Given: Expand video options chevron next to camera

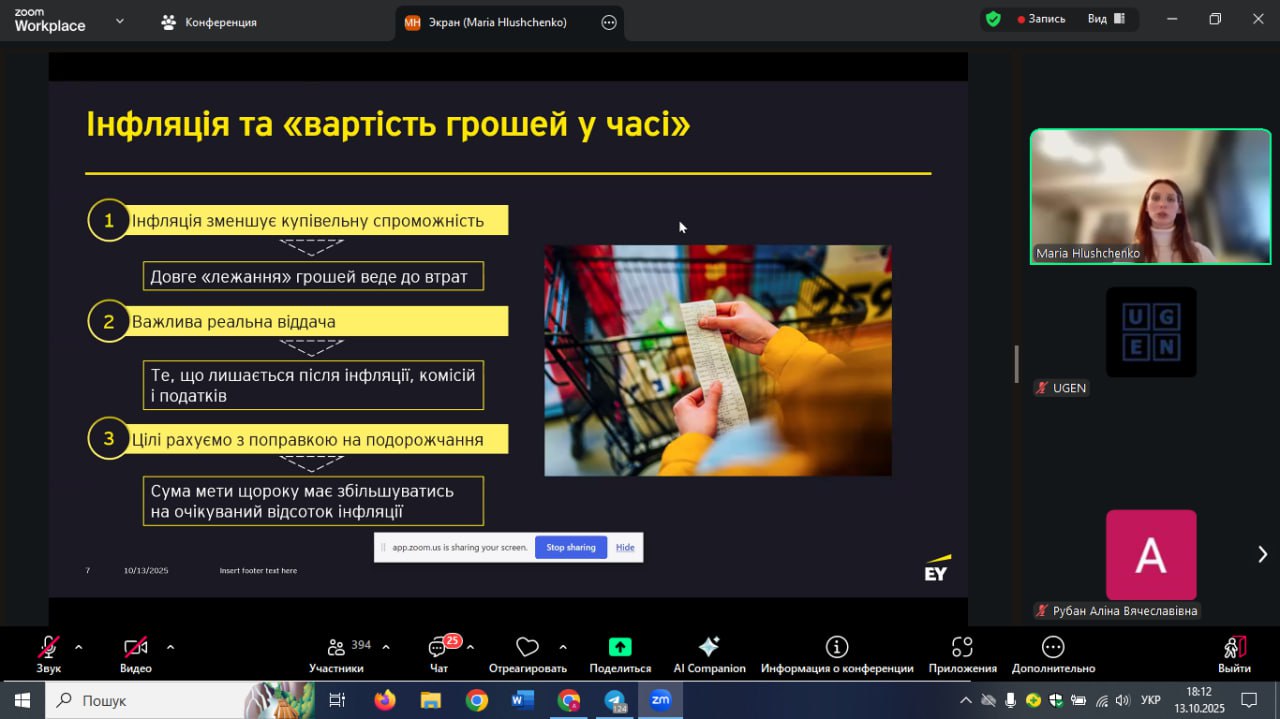Looking at the screenshot, I should (x=170, y=647).
